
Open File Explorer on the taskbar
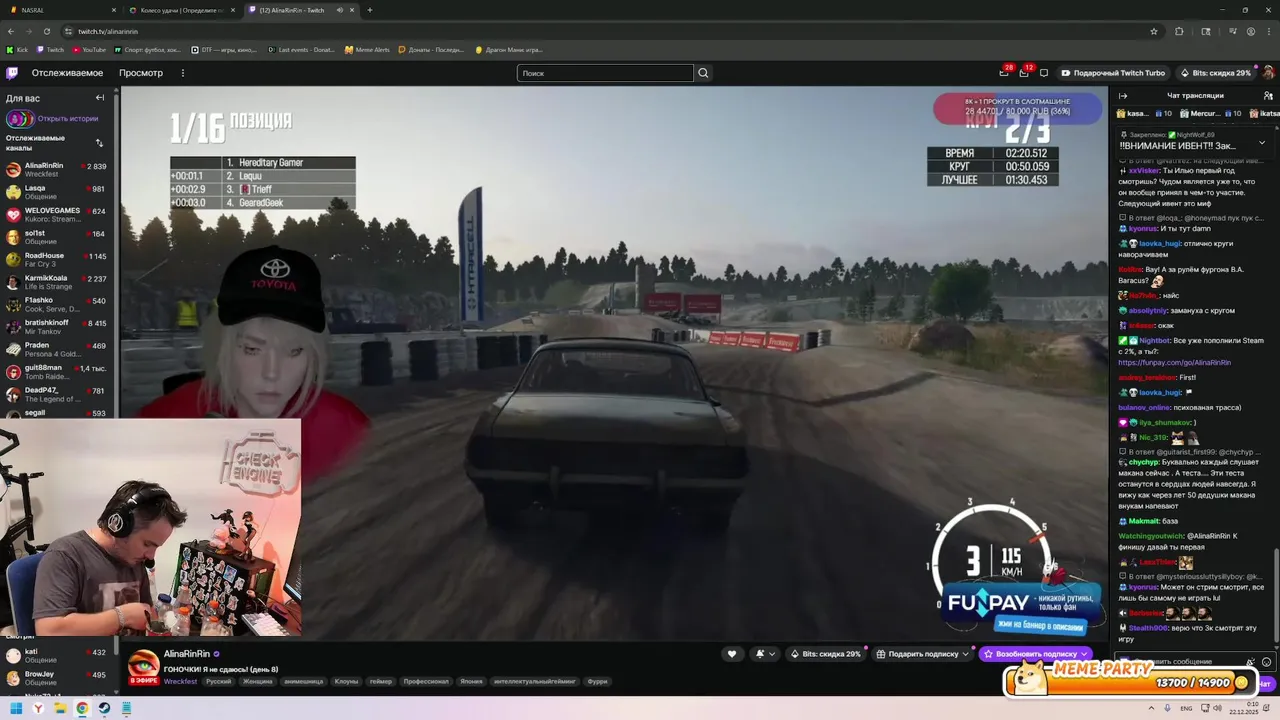click(60, 708)
